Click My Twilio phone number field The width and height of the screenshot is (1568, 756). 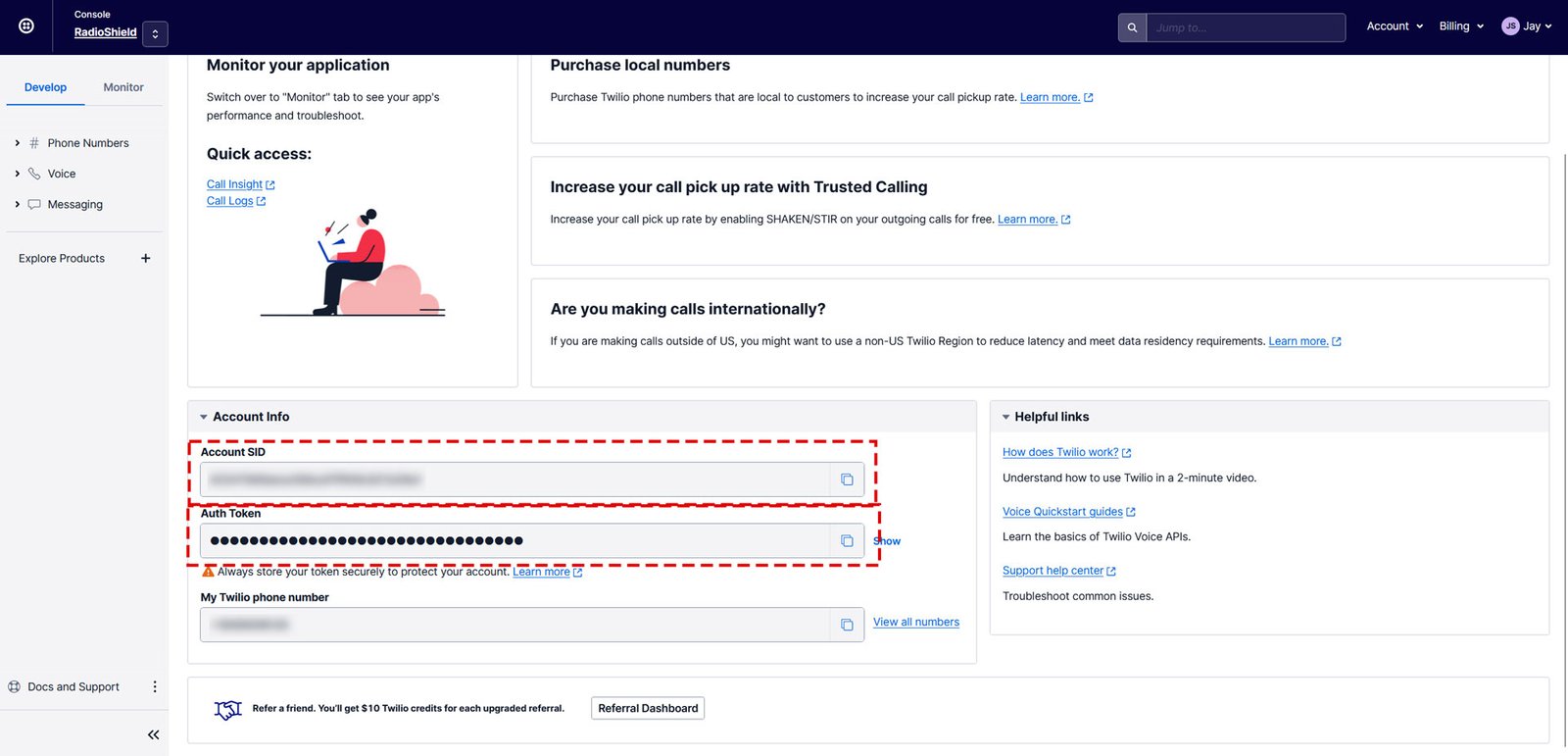coord(515,625)
